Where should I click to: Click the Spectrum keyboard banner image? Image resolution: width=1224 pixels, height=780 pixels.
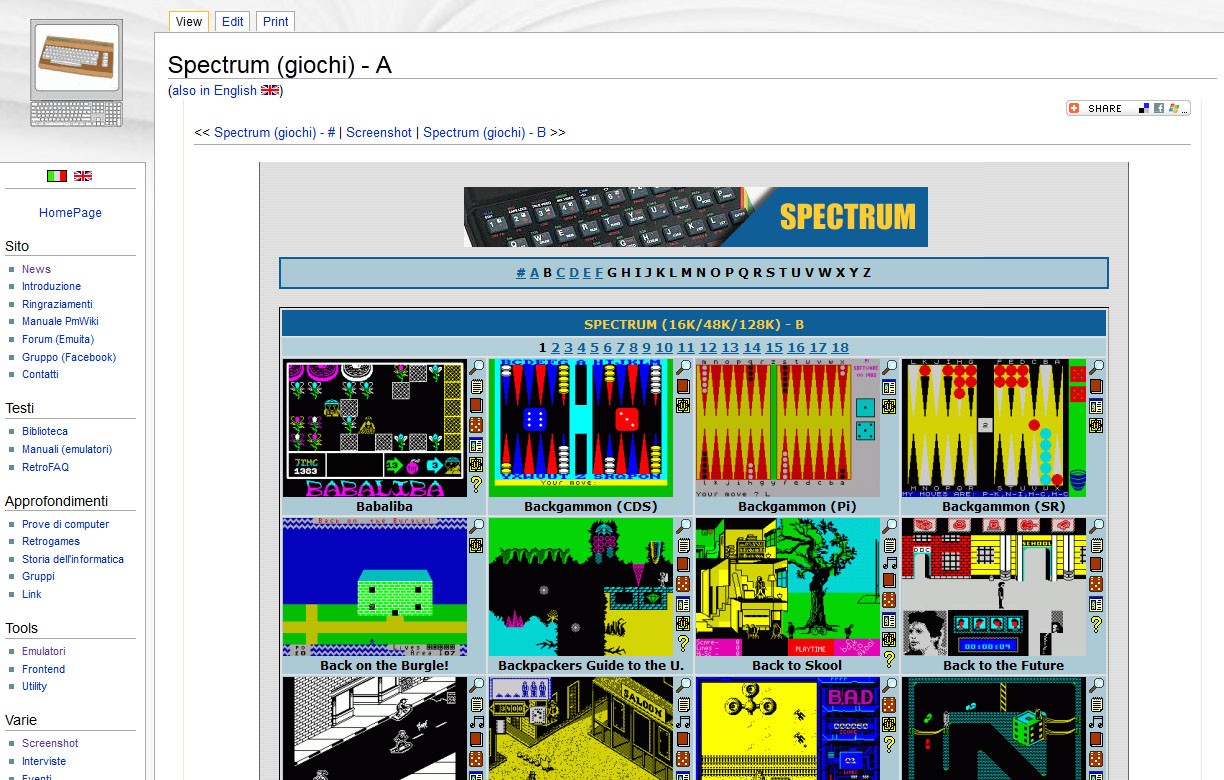pyautogui.click(x=696, y=217)
